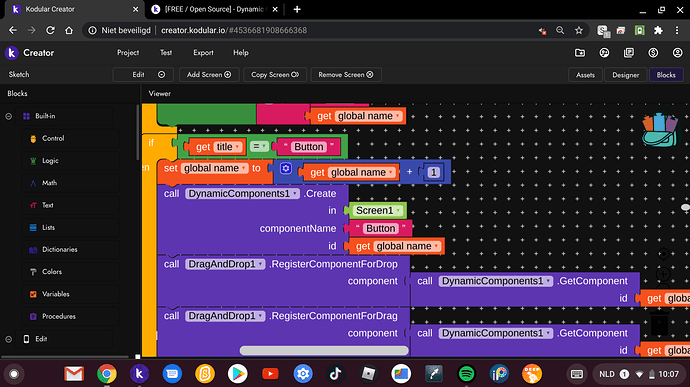
Task: Open a new browser tab
Action: click(x=297, y=9)
